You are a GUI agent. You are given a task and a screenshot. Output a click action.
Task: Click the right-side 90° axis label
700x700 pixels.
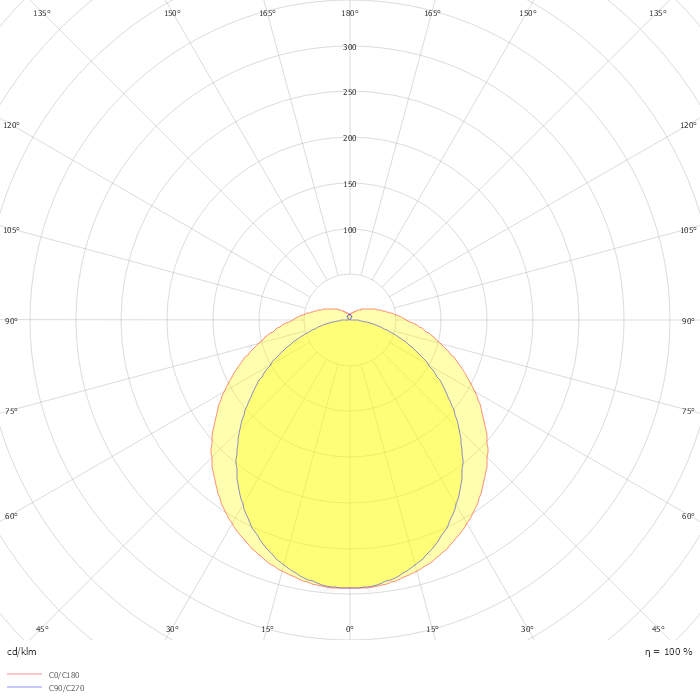coord(688,321)
